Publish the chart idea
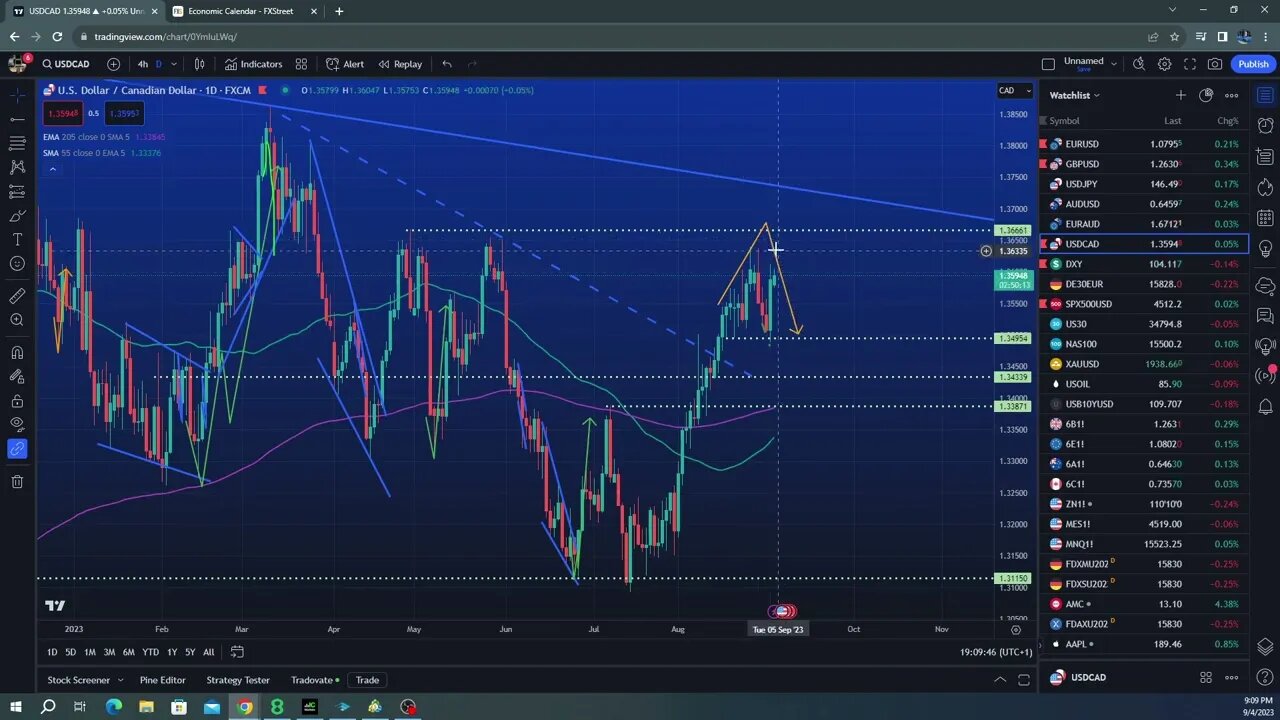This screenshot has width=1280, height=720. [x=1253, y=64]
